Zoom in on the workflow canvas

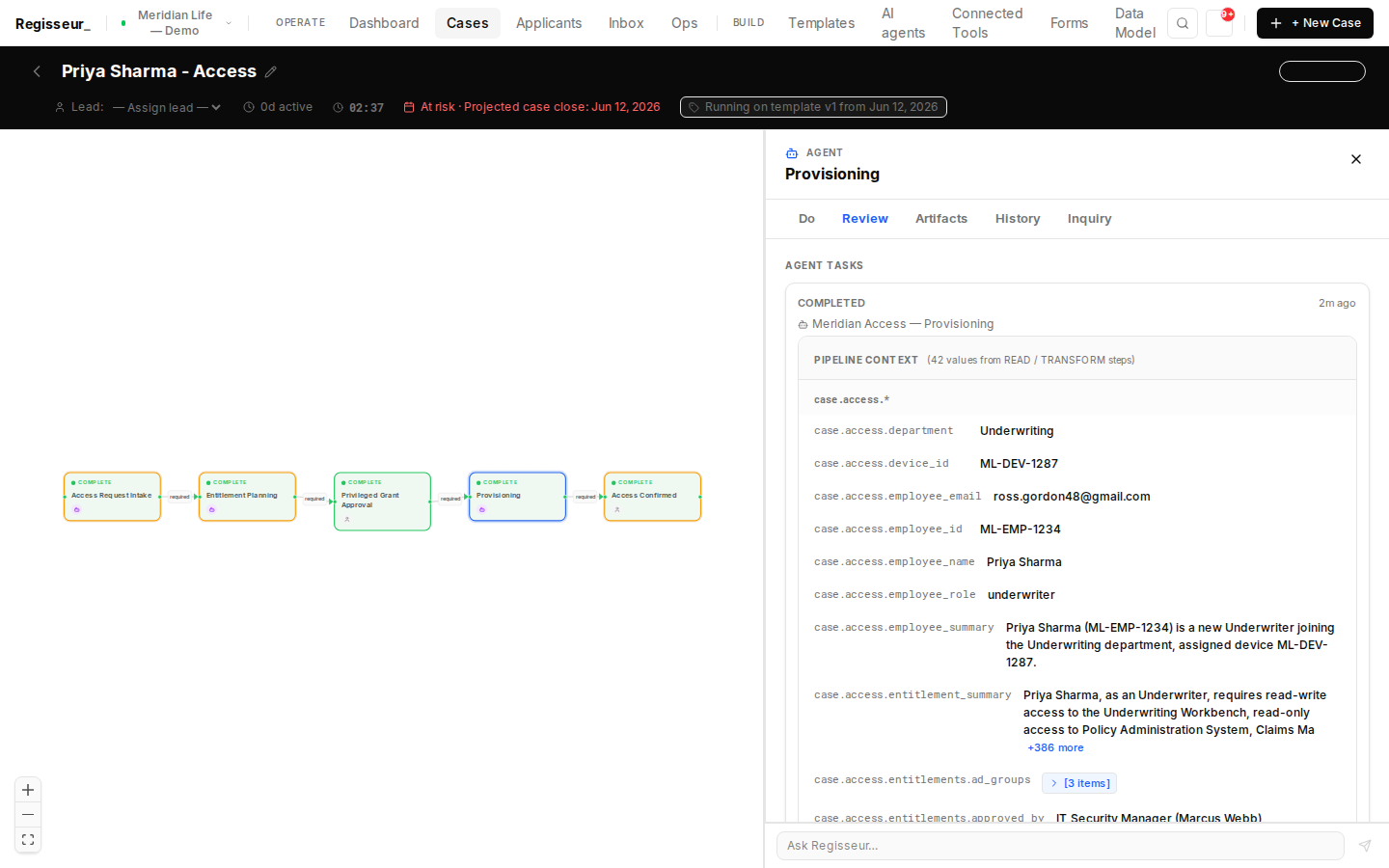coord(28,790)
